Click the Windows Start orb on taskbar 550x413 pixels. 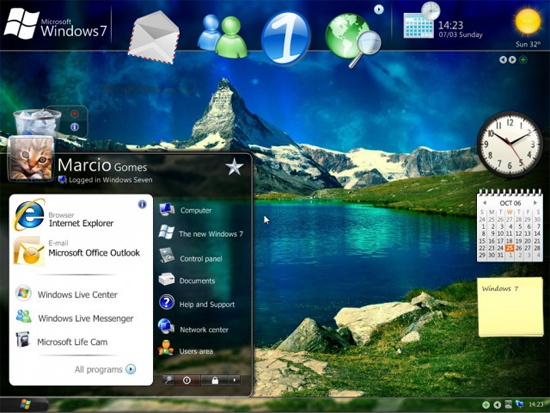coord(25,404)
